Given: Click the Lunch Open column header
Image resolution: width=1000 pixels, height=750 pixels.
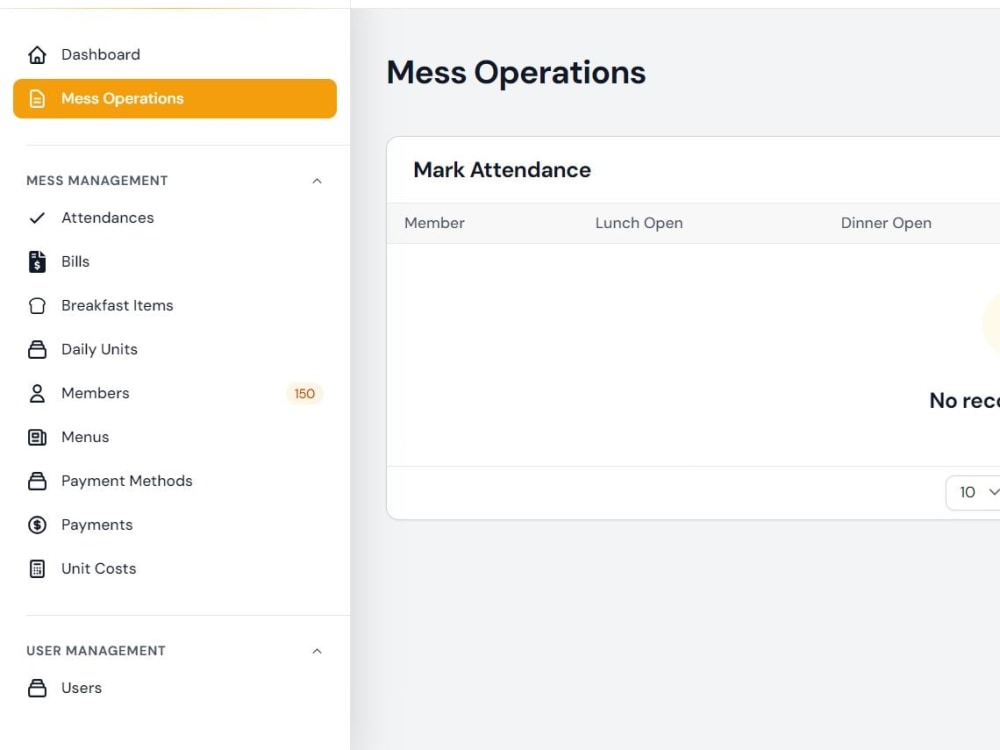Looking at the screenshot, I should [639, 223].
